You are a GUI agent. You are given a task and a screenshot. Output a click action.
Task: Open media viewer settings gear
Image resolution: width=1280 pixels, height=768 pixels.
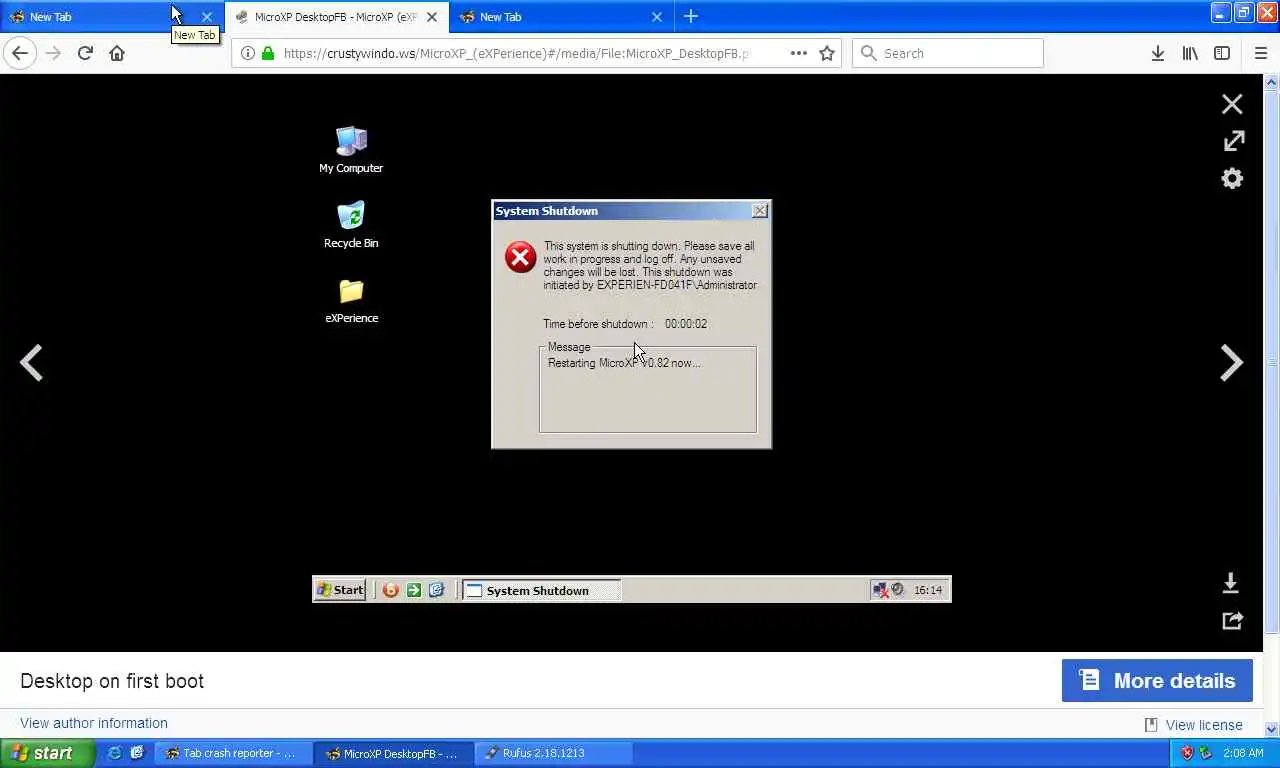click(1232, 178)
